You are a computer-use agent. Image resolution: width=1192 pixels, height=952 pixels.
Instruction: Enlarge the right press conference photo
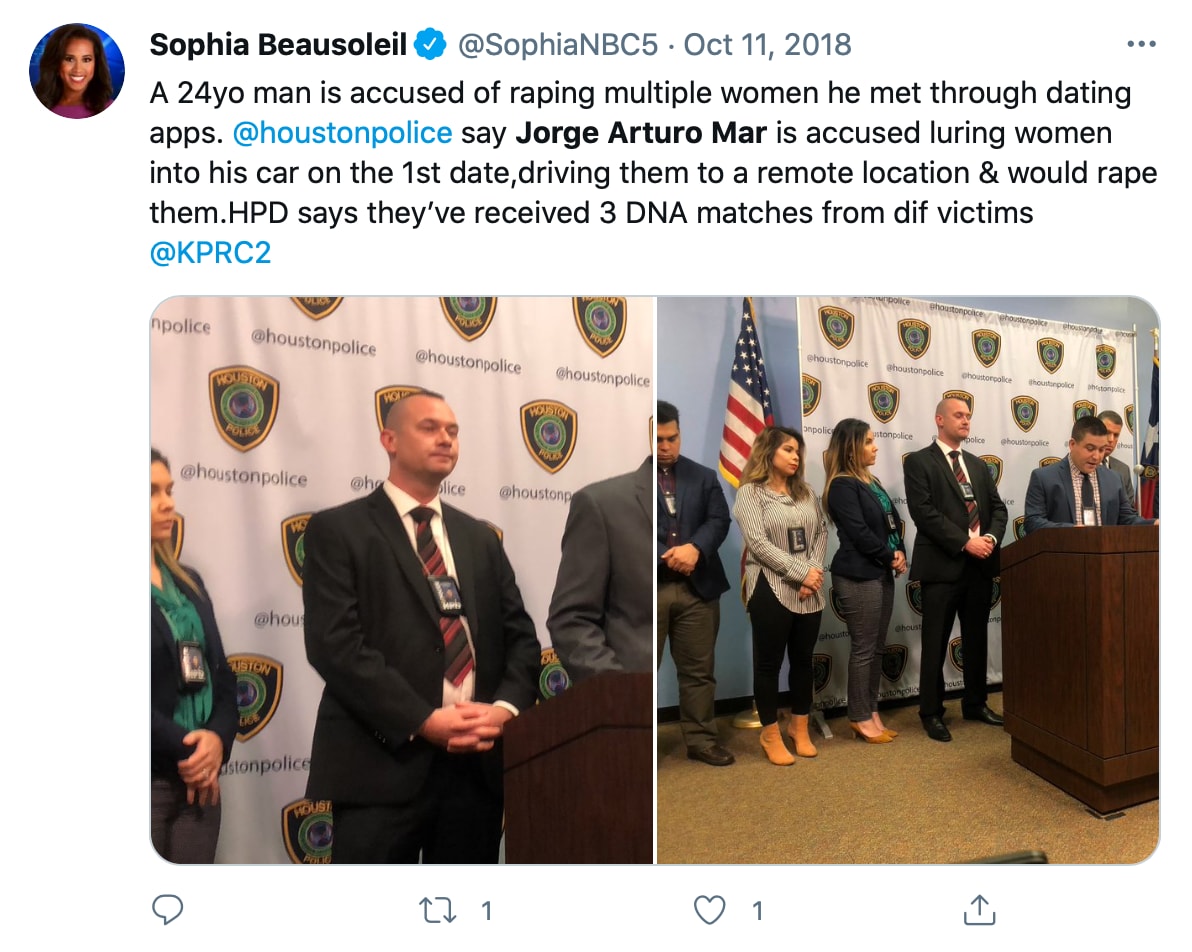[908, 580]
